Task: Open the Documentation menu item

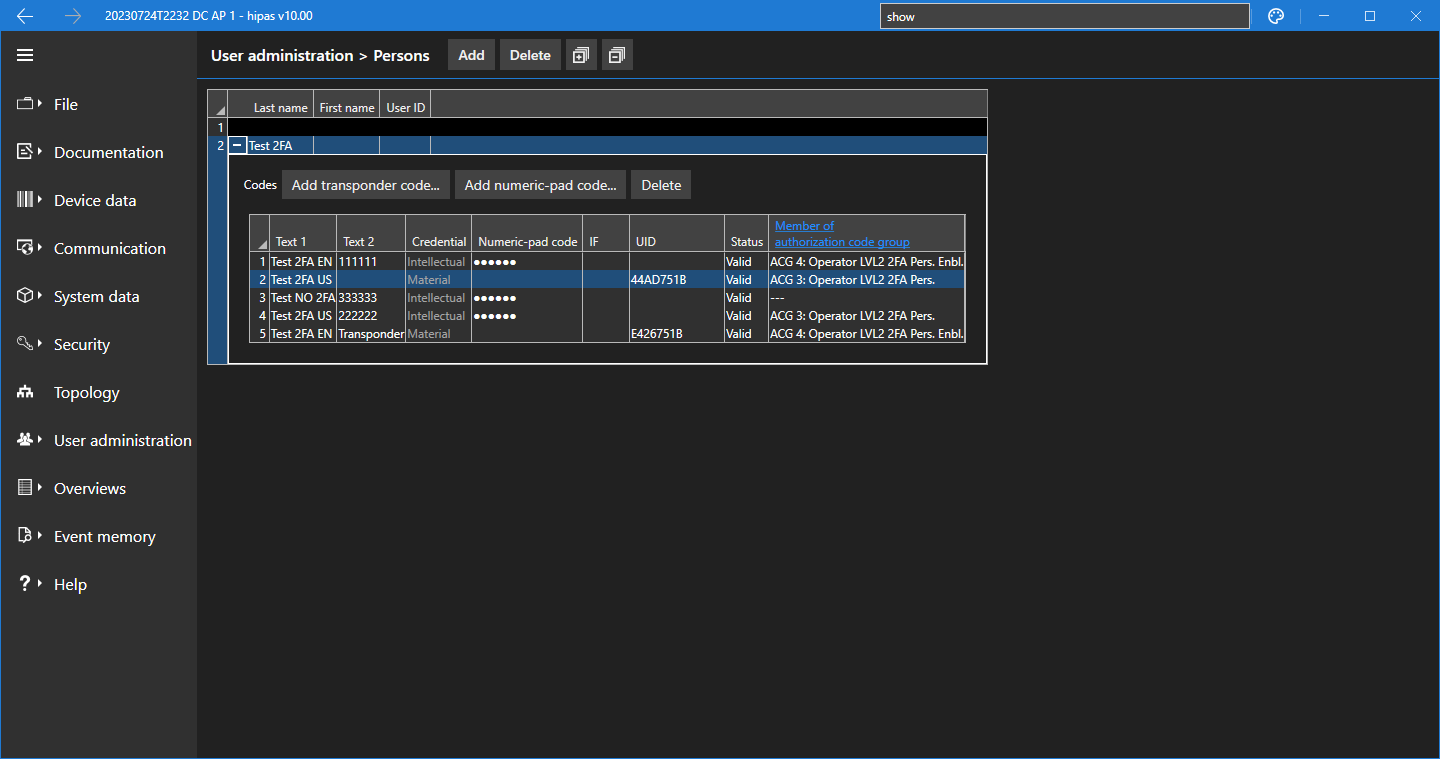Action: click(x=108, y=152)
